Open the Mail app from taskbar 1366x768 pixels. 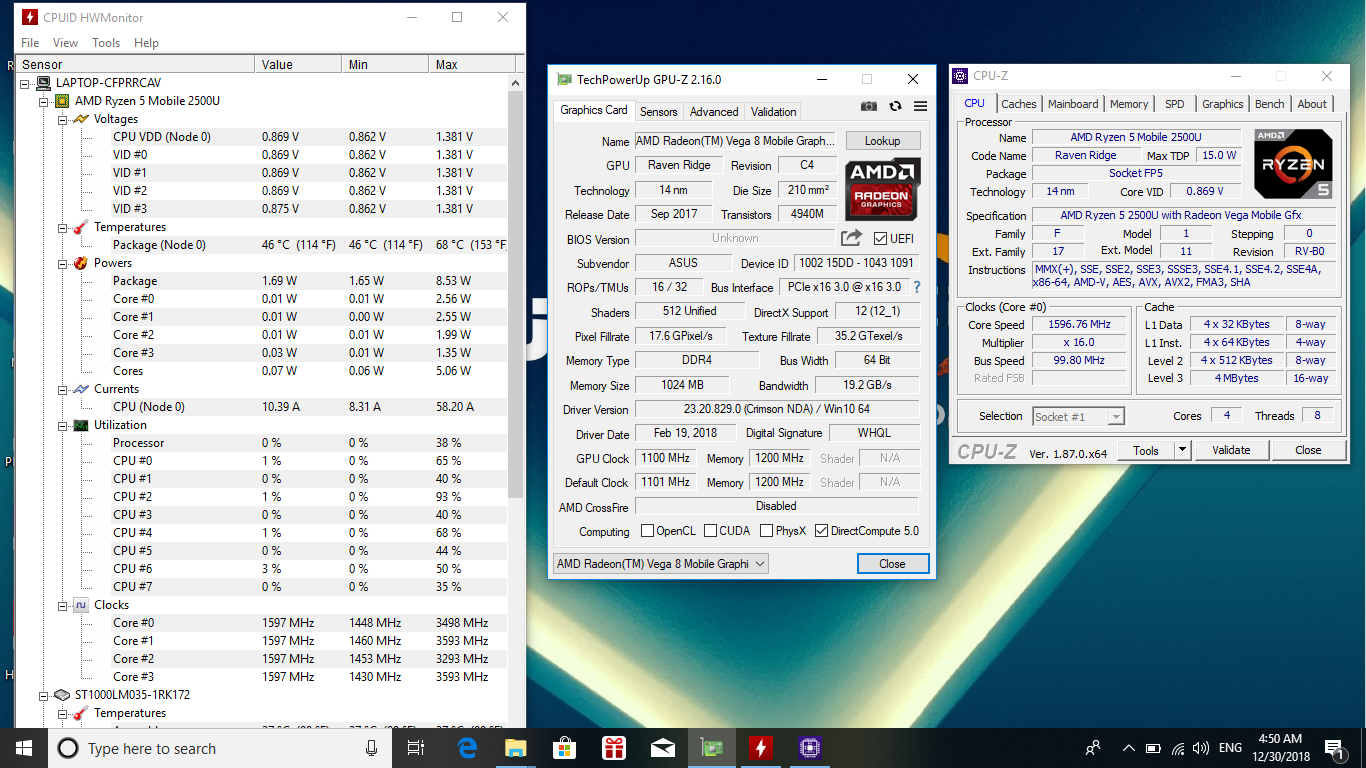click(662, 748)
